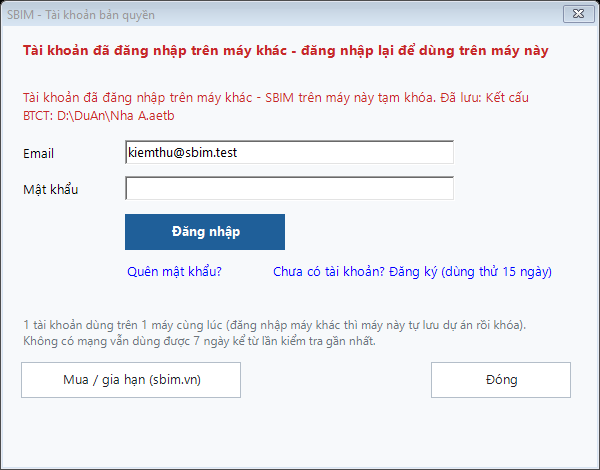Close the SBIM dialog with the X button
Viewport: 600px width, 470px height.
(579, 14)
